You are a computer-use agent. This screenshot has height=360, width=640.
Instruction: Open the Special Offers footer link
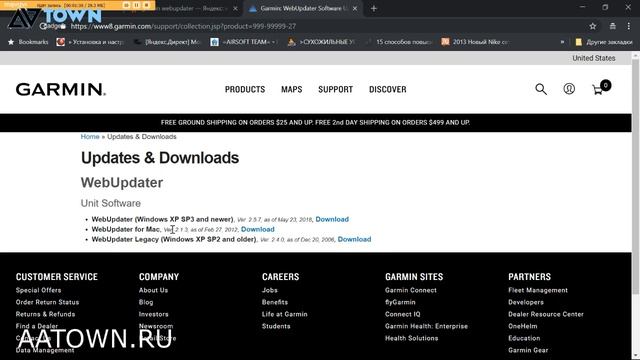click(38, 290)
